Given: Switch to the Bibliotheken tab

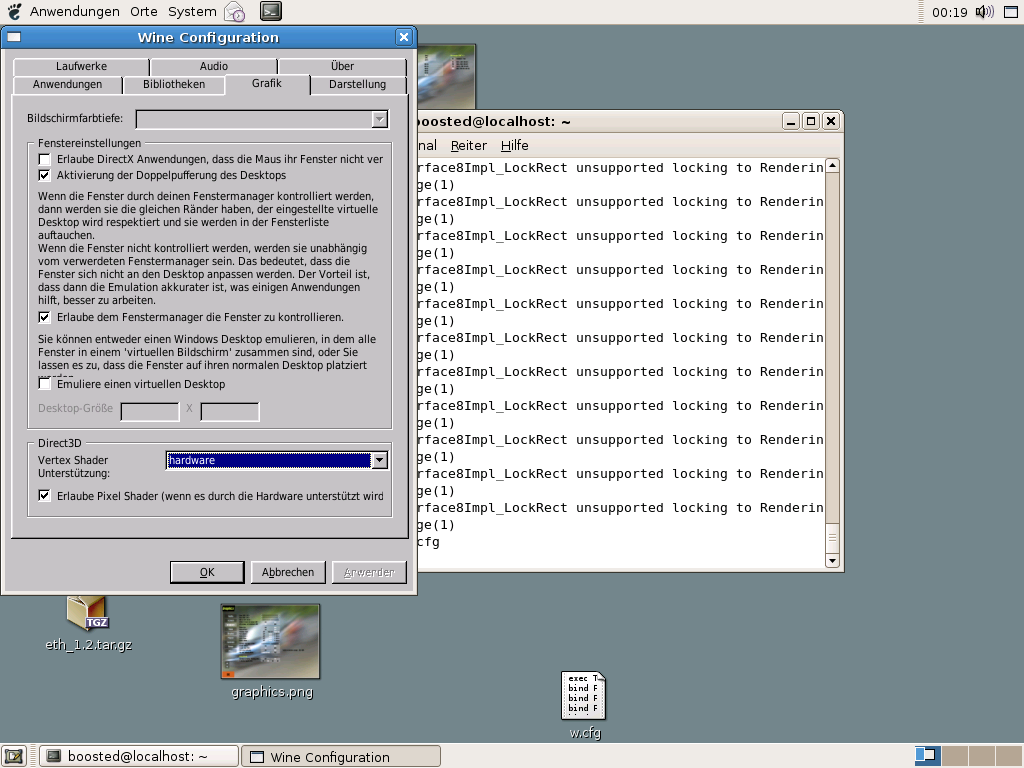Looking at the screenshot, I should point(174,84).
